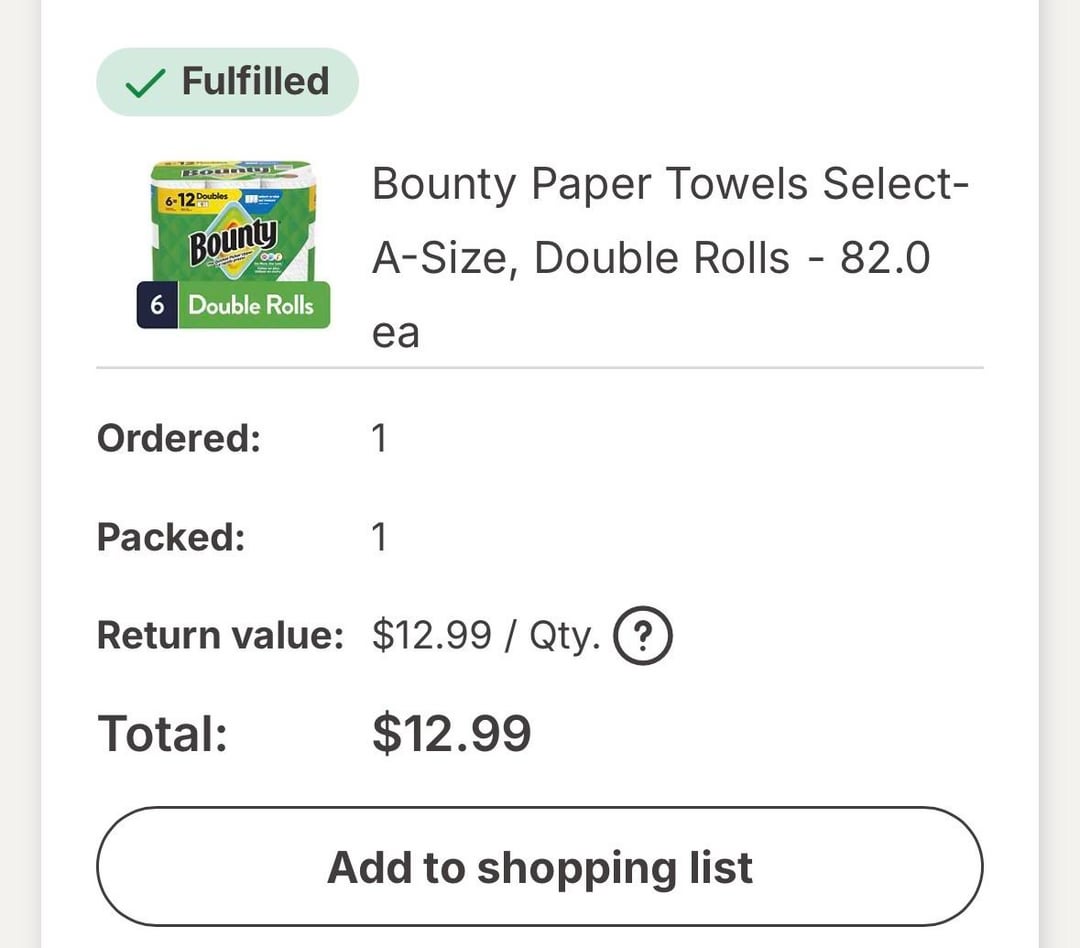Select the Packed quantity value
Image resolution: width=1080 pixels, height=948 pixels.
point(379,537)
